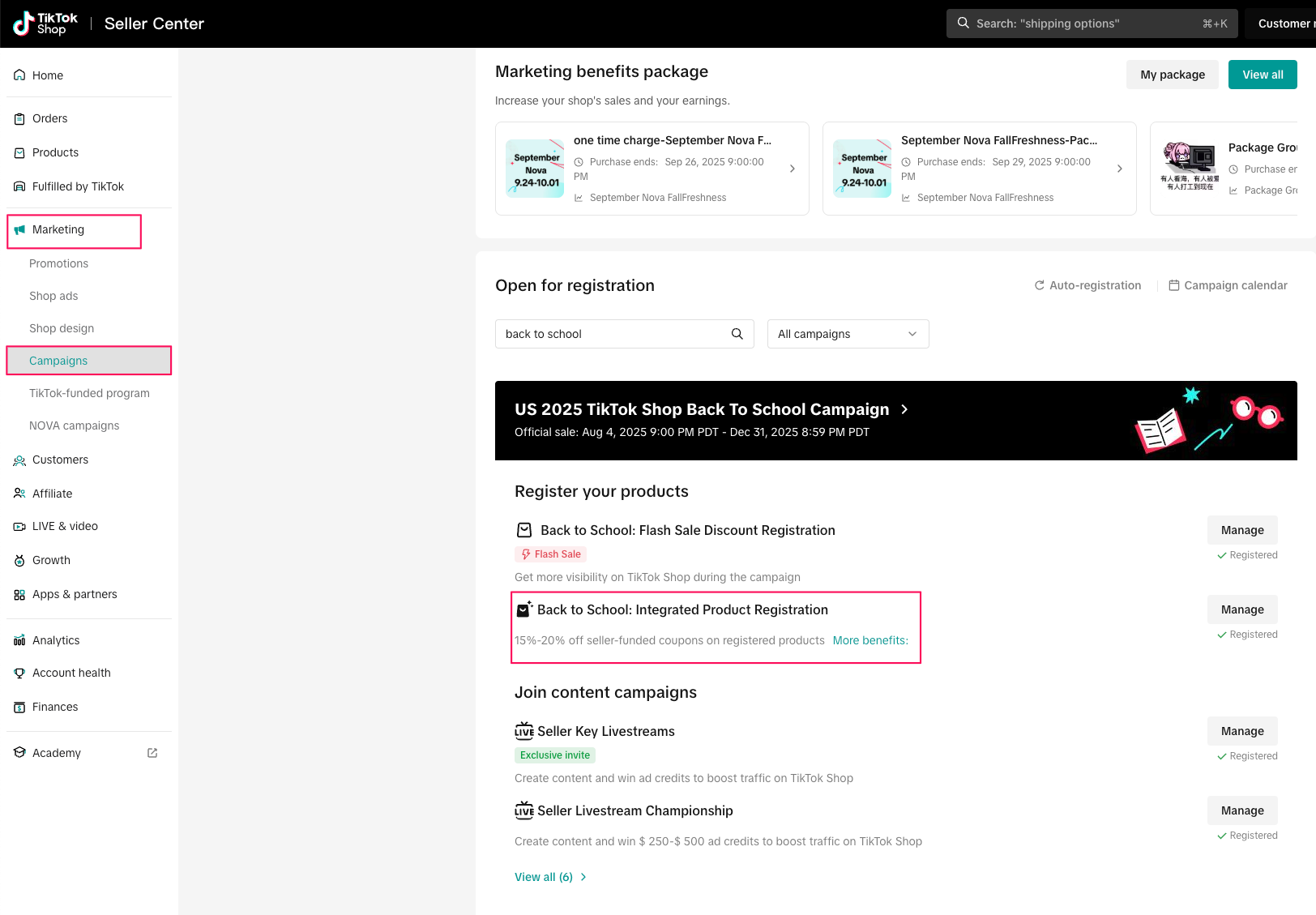Image resolution: width=1316 pixels, height=915 pixels.
Task: Click the search magnifier in campaign search field
Action: tap(737, 334)
